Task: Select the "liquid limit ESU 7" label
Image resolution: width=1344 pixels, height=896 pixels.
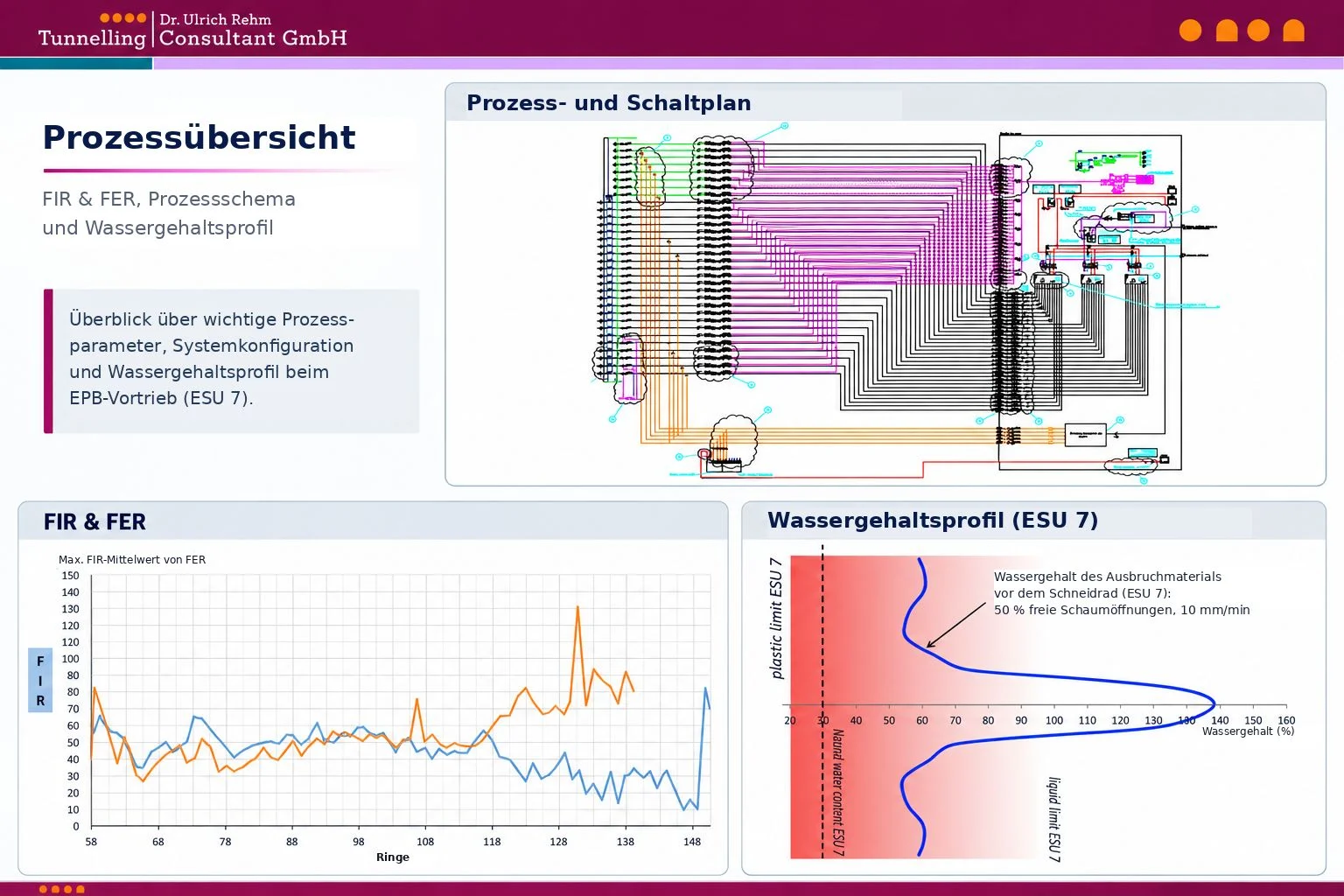Action: (1055, 819)
